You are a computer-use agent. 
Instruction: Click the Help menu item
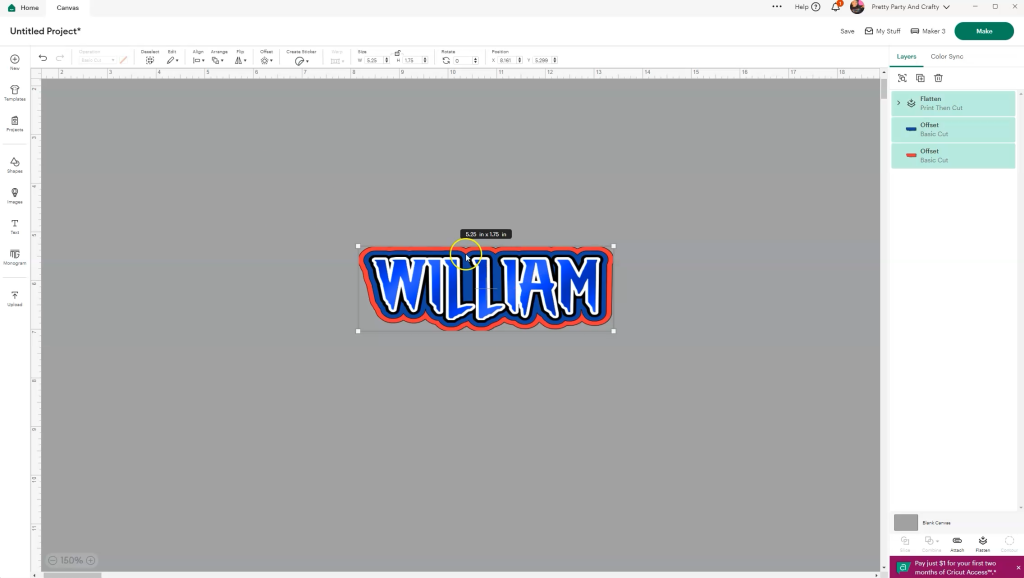click(807, 7)
